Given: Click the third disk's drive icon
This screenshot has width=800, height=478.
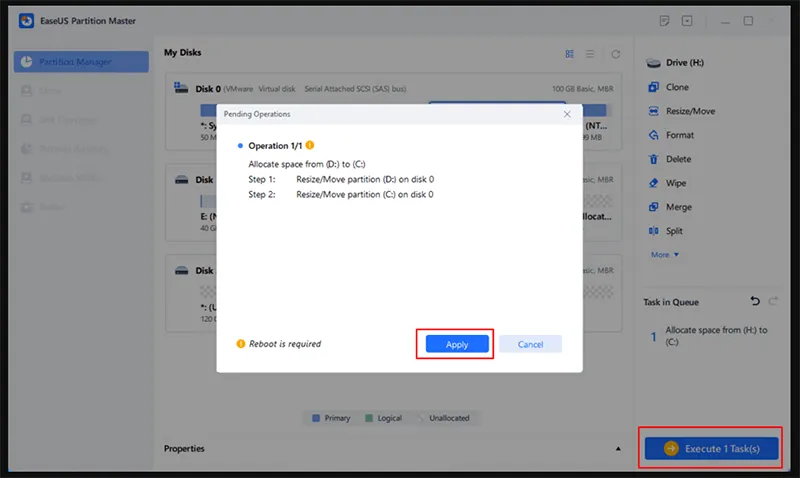Looking at the screenshot, I should pyautogui.click(x=182, y=270).
